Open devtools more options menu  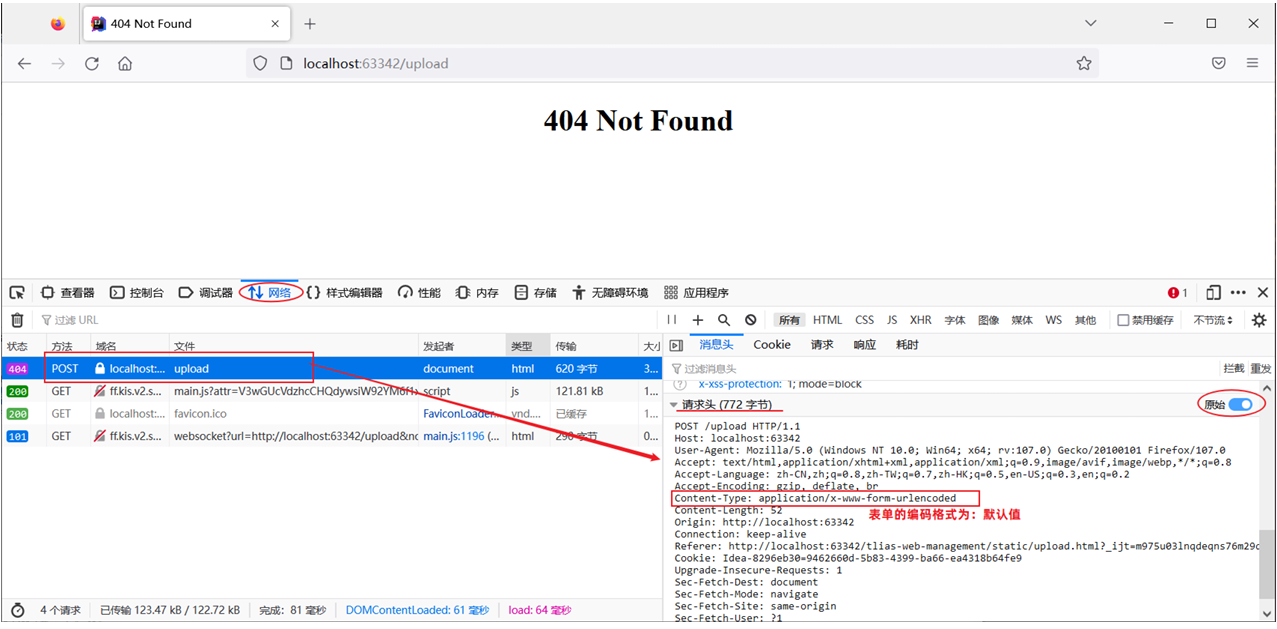click(1238, 293)
